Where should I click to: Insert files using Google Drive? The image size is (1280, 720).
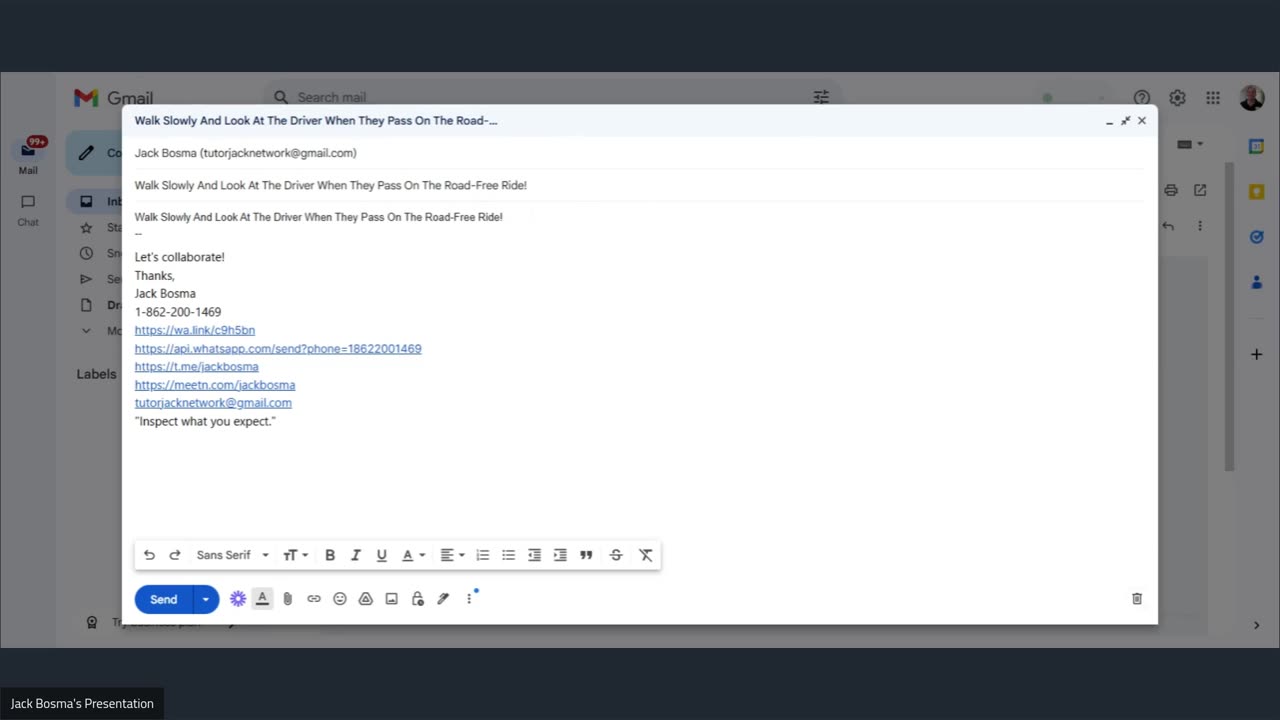pyautogui.click(x=366, y=598)
